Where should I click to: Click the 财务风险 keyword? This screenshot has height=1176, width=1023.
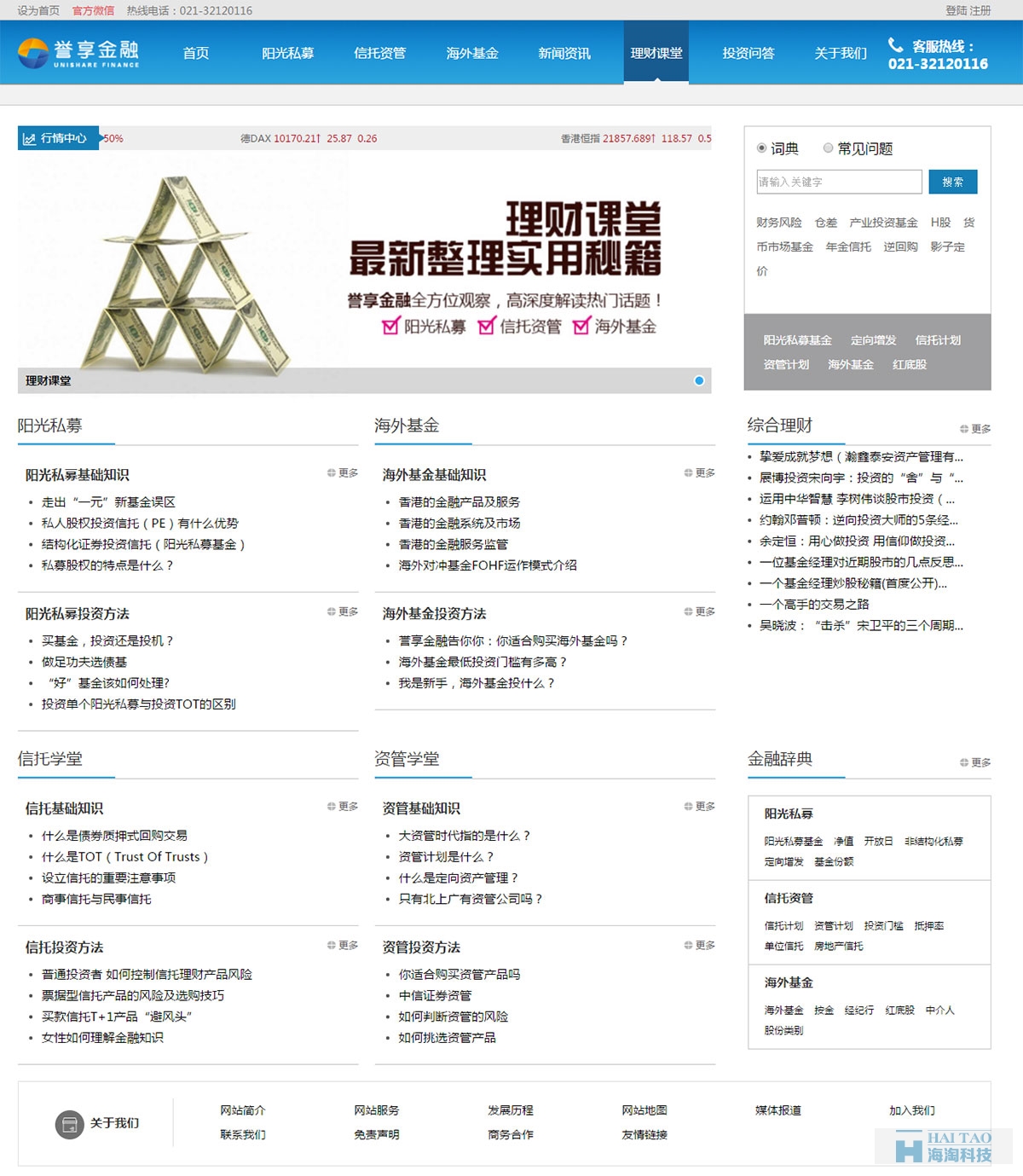point(779,223)
